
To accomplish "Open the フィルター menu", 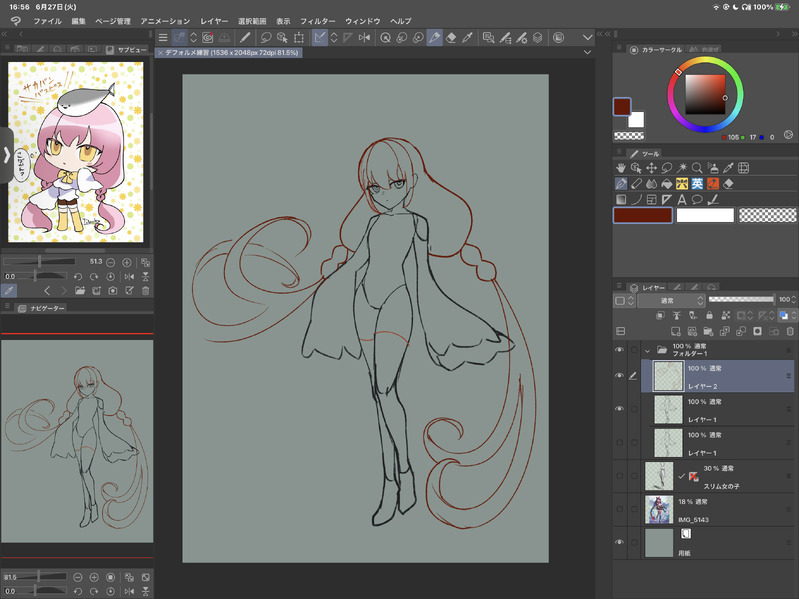I will [318, 20].
